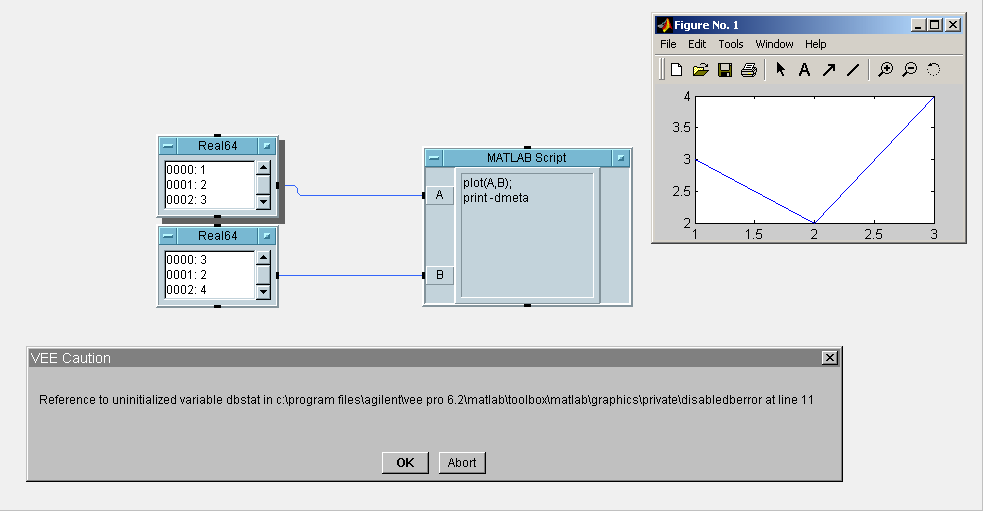Viewport: 984px width, 512px height.
Task: Select the Insert Text 'A' tool
Action: coord(804,70)
